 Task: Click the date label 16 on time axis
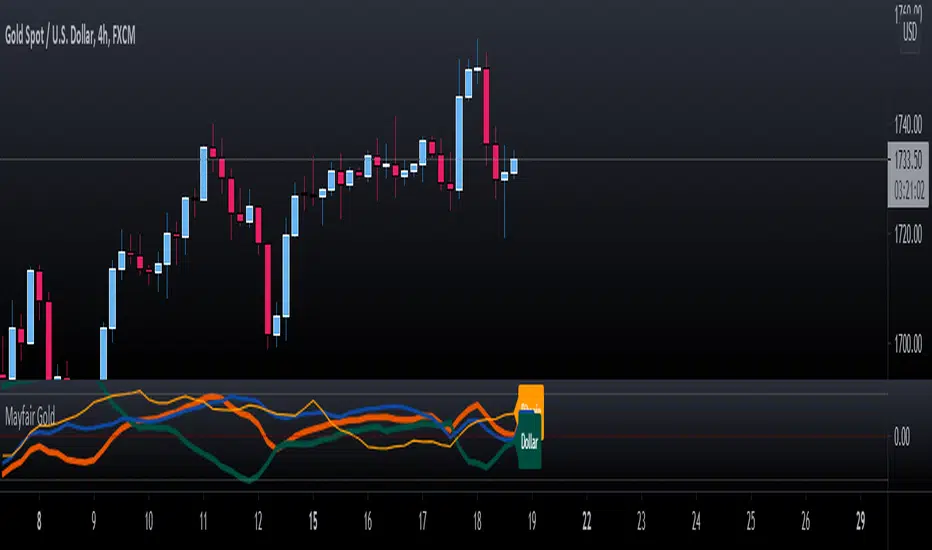pos(368,521)
